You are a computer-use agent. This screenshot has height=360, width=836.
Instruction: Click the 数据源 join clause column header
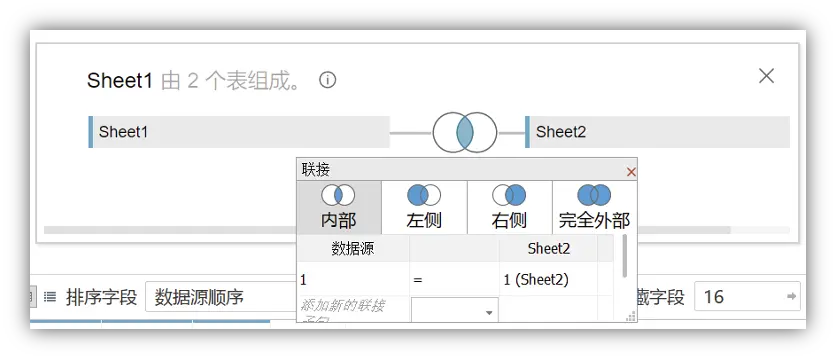click(353, 249)
